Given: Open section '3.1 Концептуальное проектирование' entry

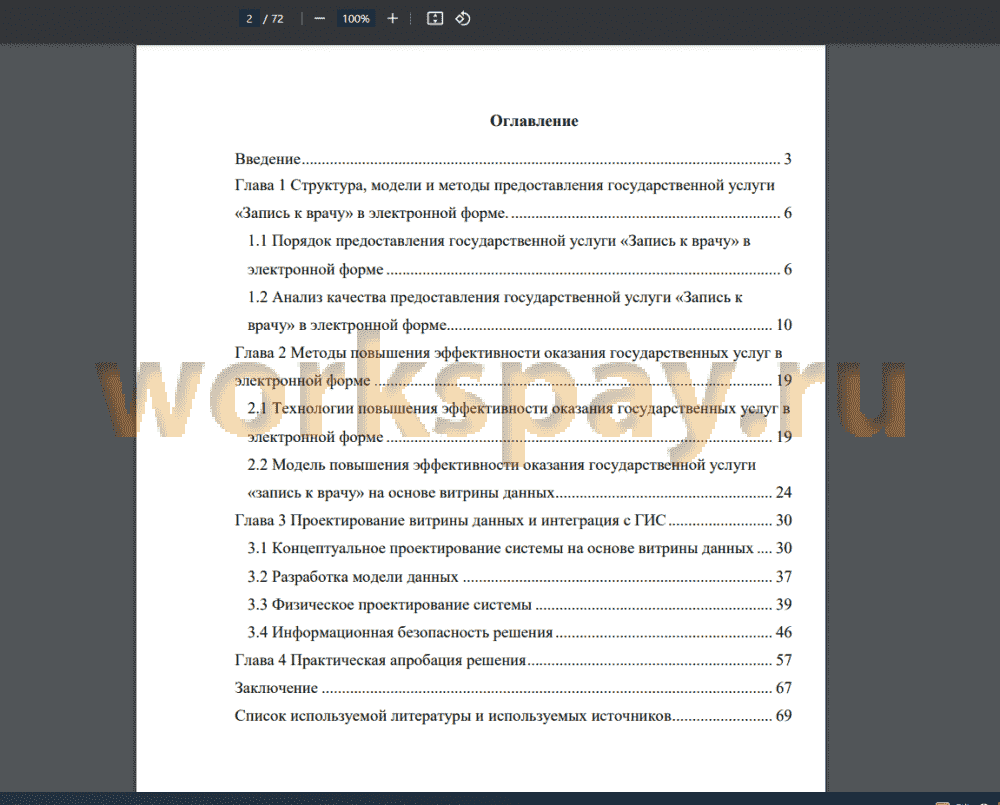Looking at the screenshot, I should click(520, 549).
